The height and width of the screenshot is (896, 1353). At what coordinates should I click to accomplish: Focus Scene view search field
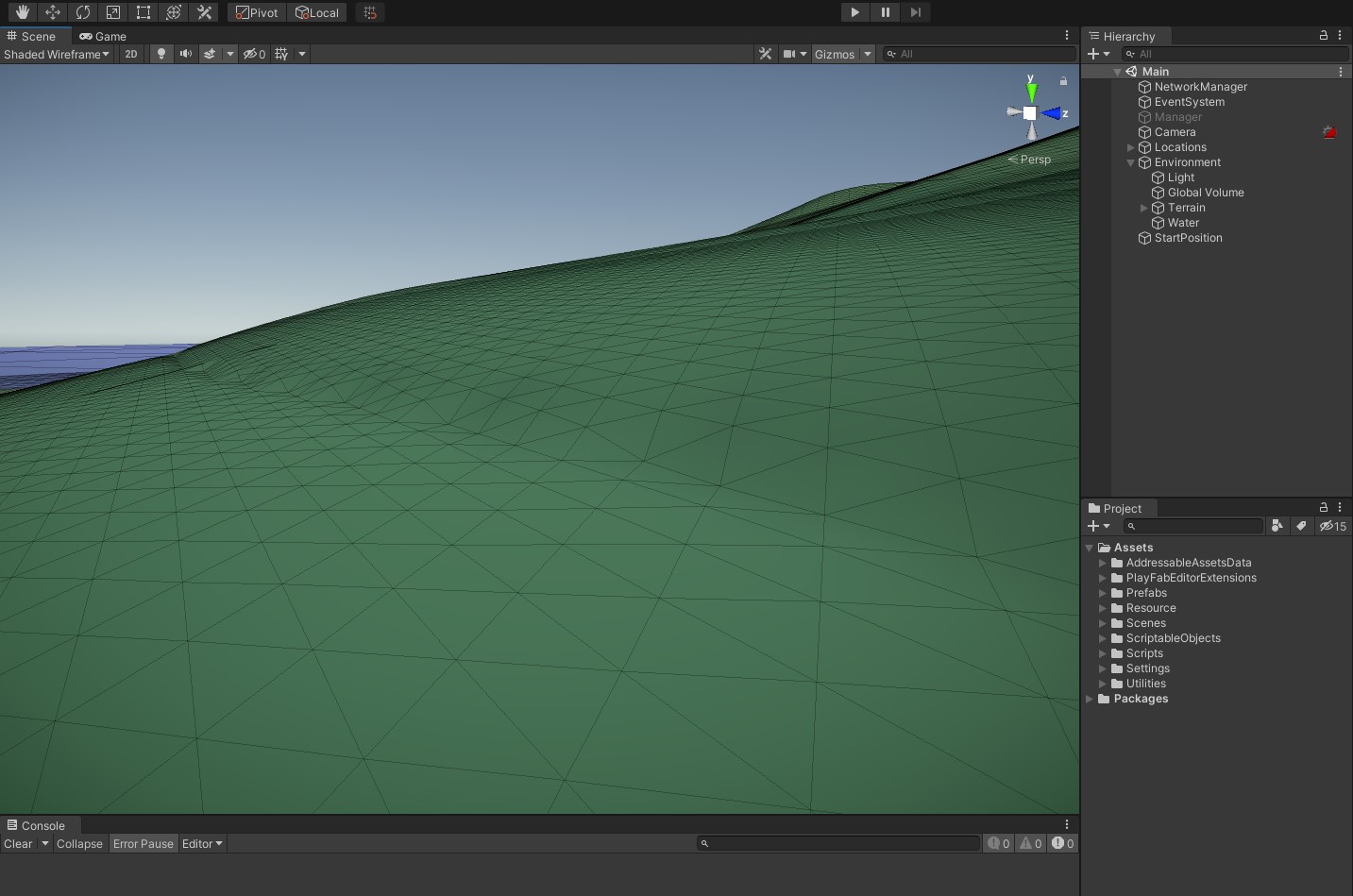(x=979, y=54)
